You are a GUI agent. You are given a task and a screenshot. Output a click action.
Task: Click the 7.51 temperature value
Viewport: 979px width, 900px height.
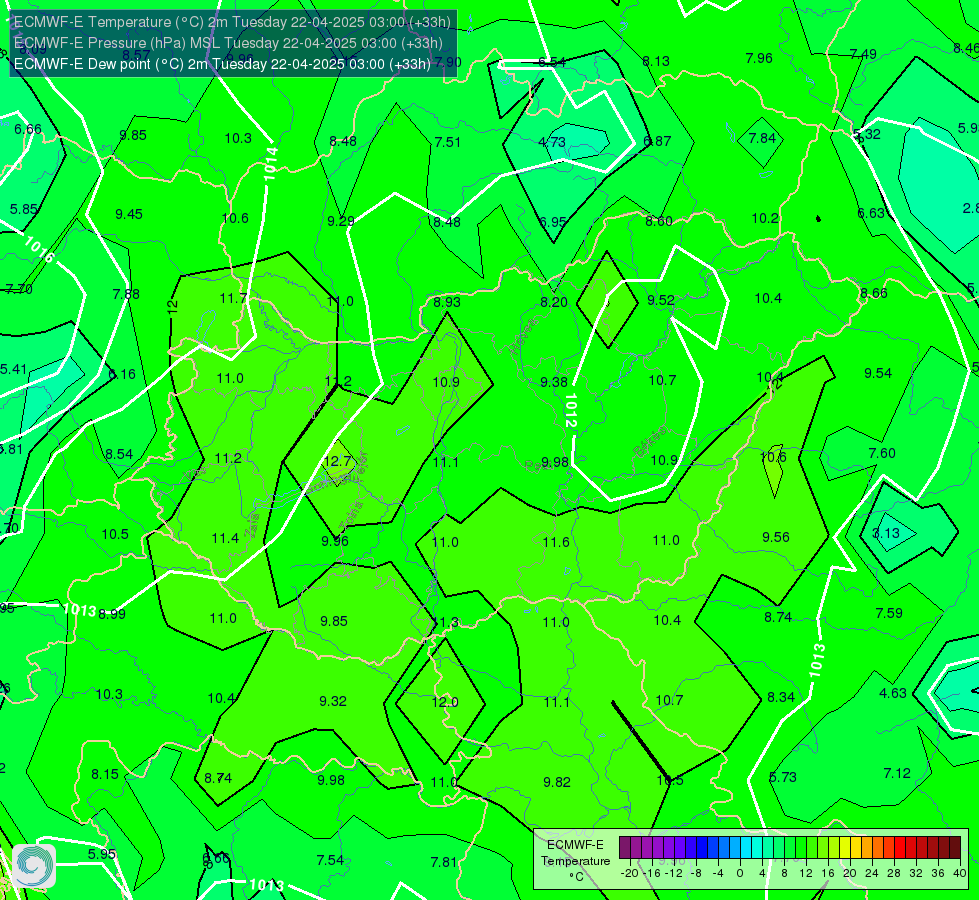(448, 142)
